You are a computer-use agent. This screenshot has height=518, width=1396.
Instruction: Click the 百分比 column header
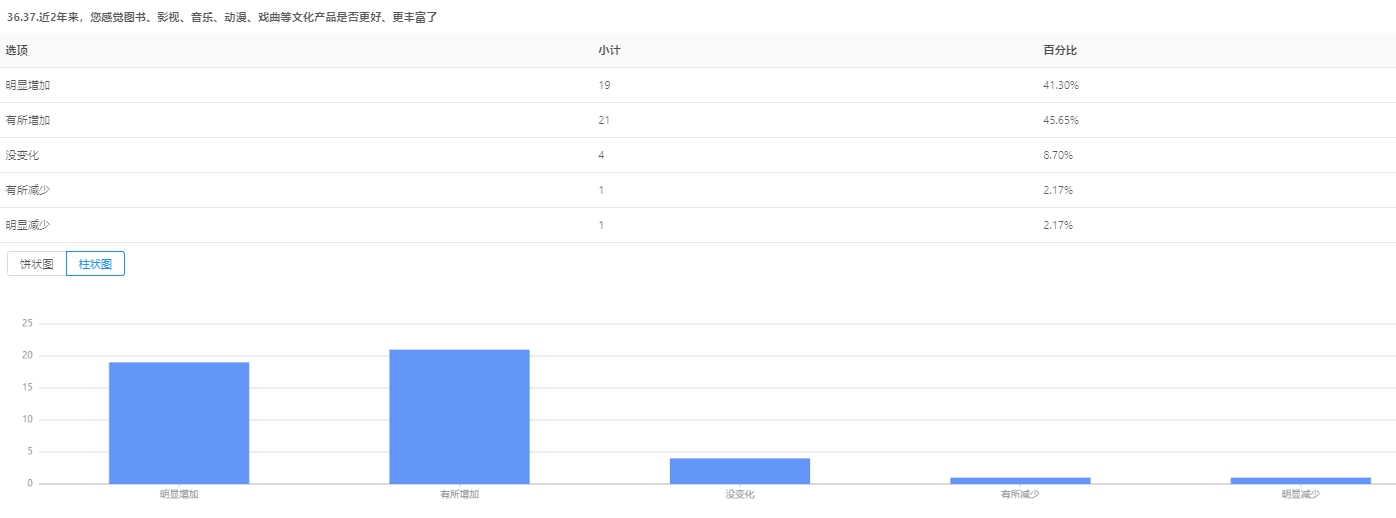[x=1059, y=50]
